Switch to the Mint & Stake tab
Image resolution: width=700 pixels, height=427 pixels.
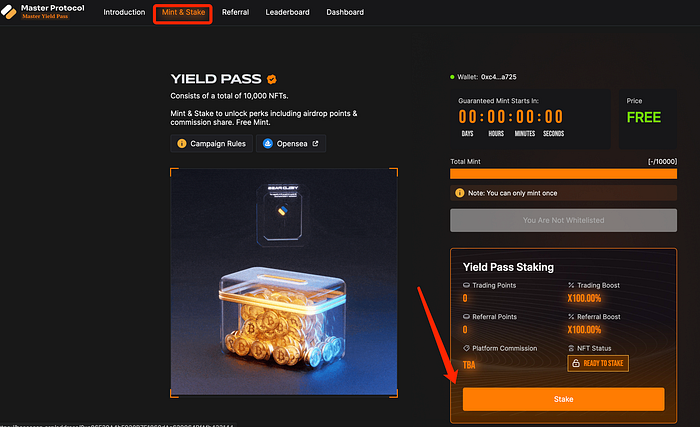coord(183,12)
